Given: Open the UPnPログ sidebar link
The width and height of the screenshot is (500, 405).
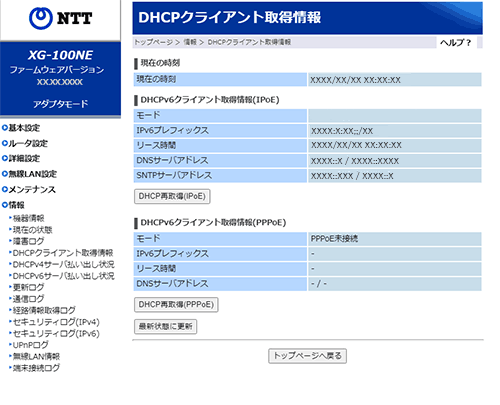Looking at the screenshot, I should [x=30, y=345].
